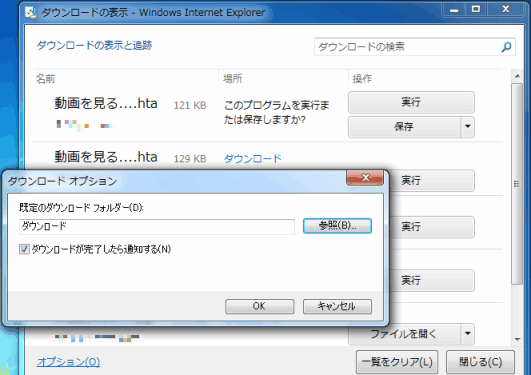
Task: Click the 閉じる(C) button
Action: pos(481,362)
